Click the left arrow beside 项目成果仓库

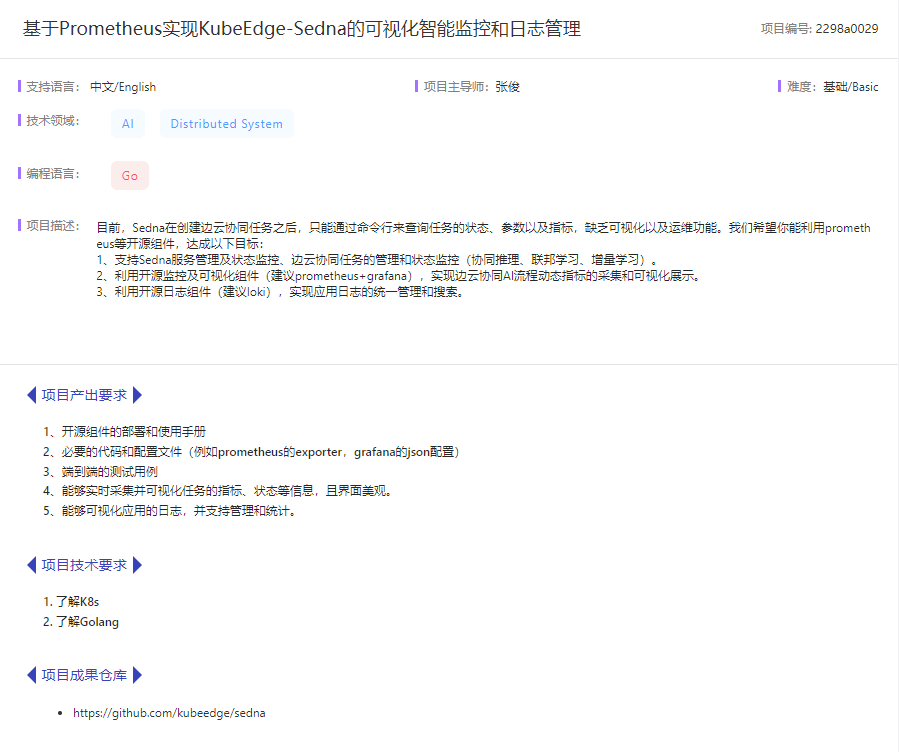pos(32,675)
